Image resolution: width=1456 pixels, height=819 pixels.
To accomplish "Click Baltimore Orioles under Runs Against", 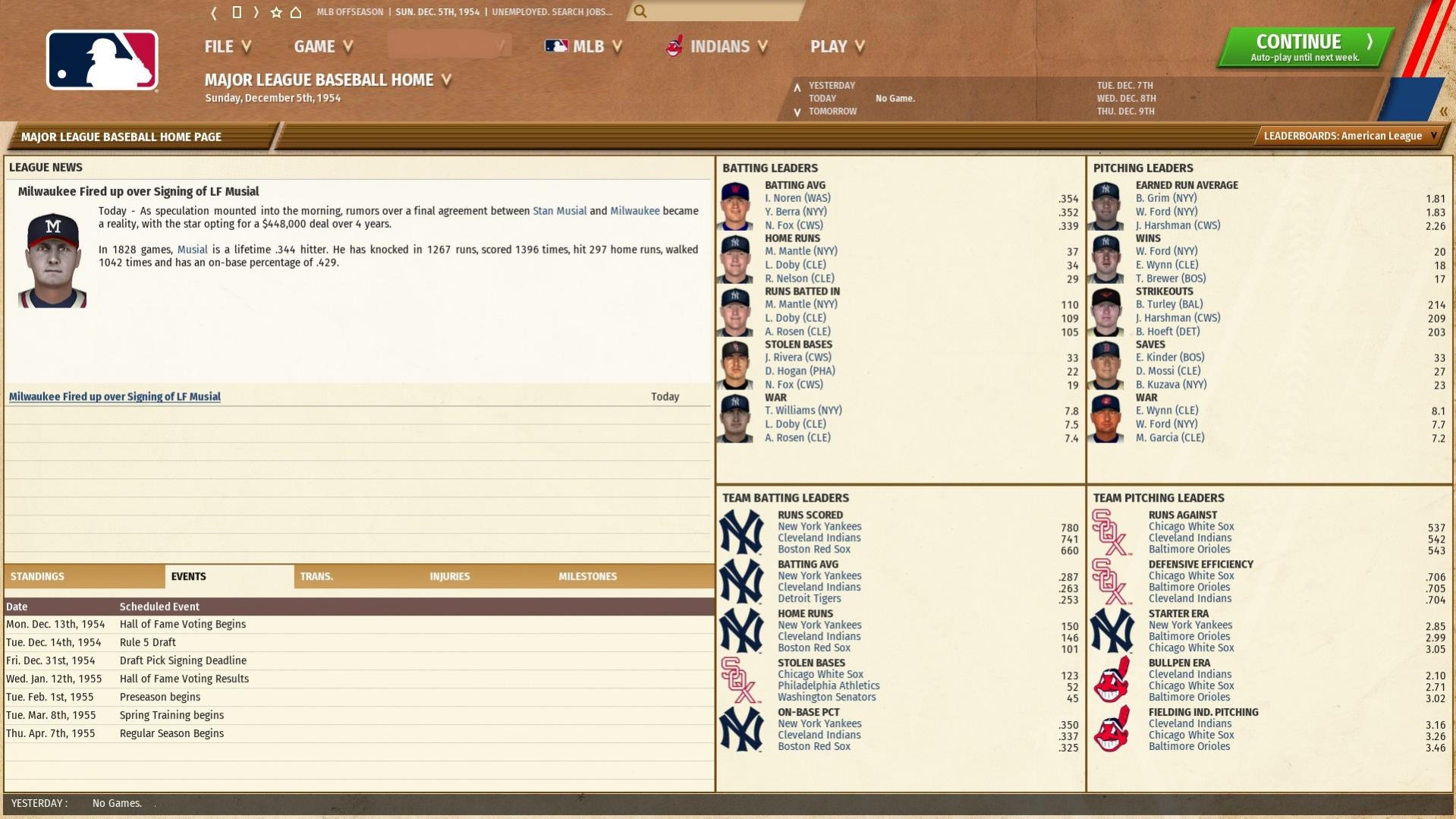I will pos(1189,550).
